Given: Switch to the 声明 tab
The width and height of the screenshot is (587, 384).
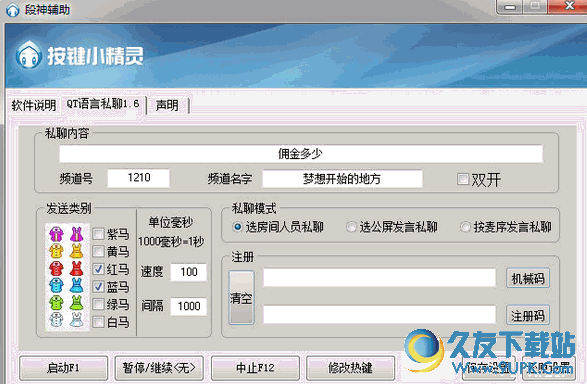Looking at the screenshot, I should 167,105.
